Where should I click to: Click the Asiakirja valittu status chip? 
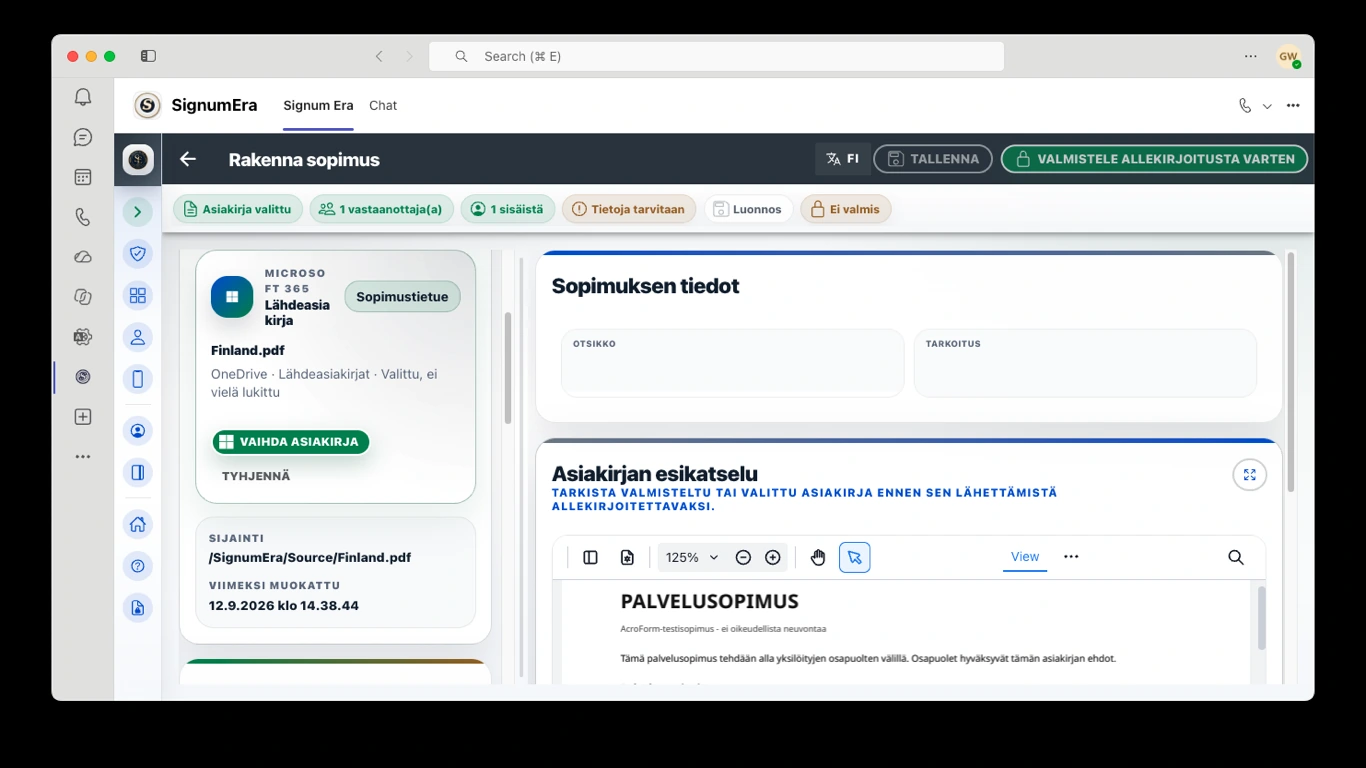click(x=238, y=209)
